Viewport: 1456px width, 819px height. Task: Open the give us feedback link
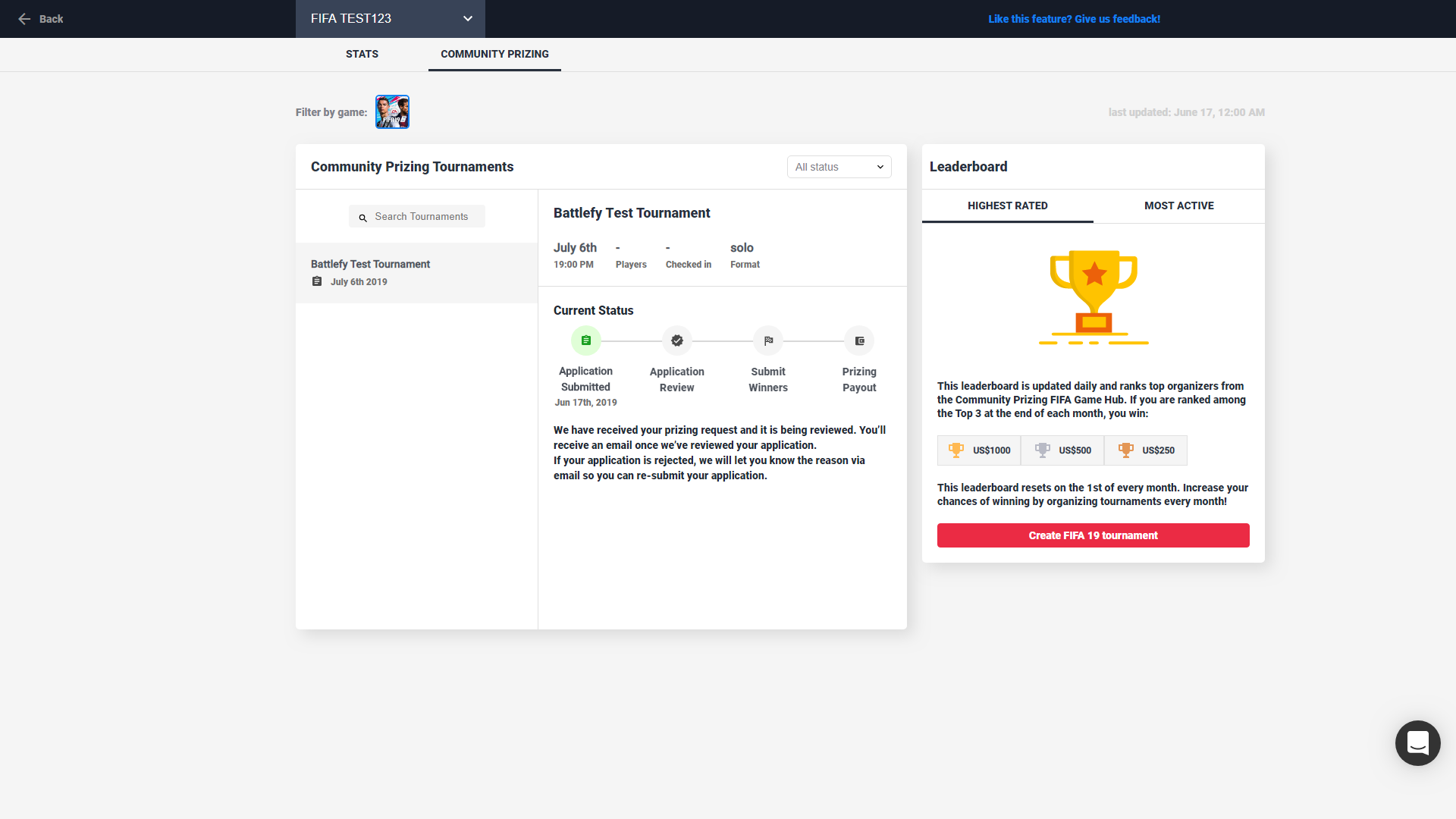click(x=1074, y=19)
